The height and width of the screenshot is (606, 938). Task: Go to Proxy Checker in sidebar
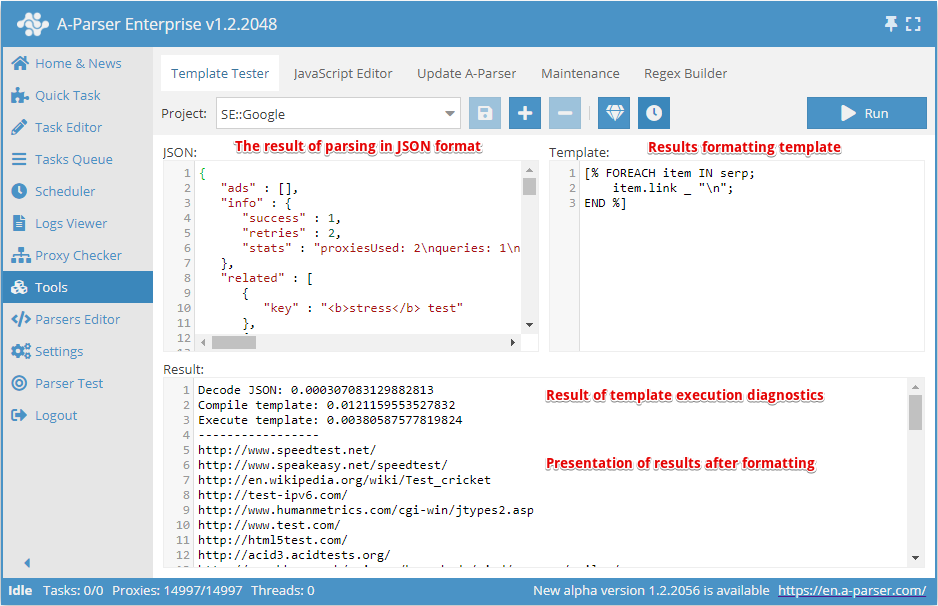coord(78,255)
